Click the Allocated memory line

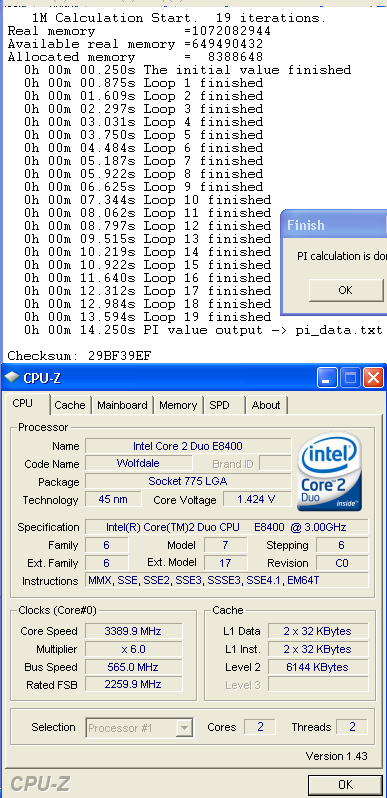[x=135, y=57]
